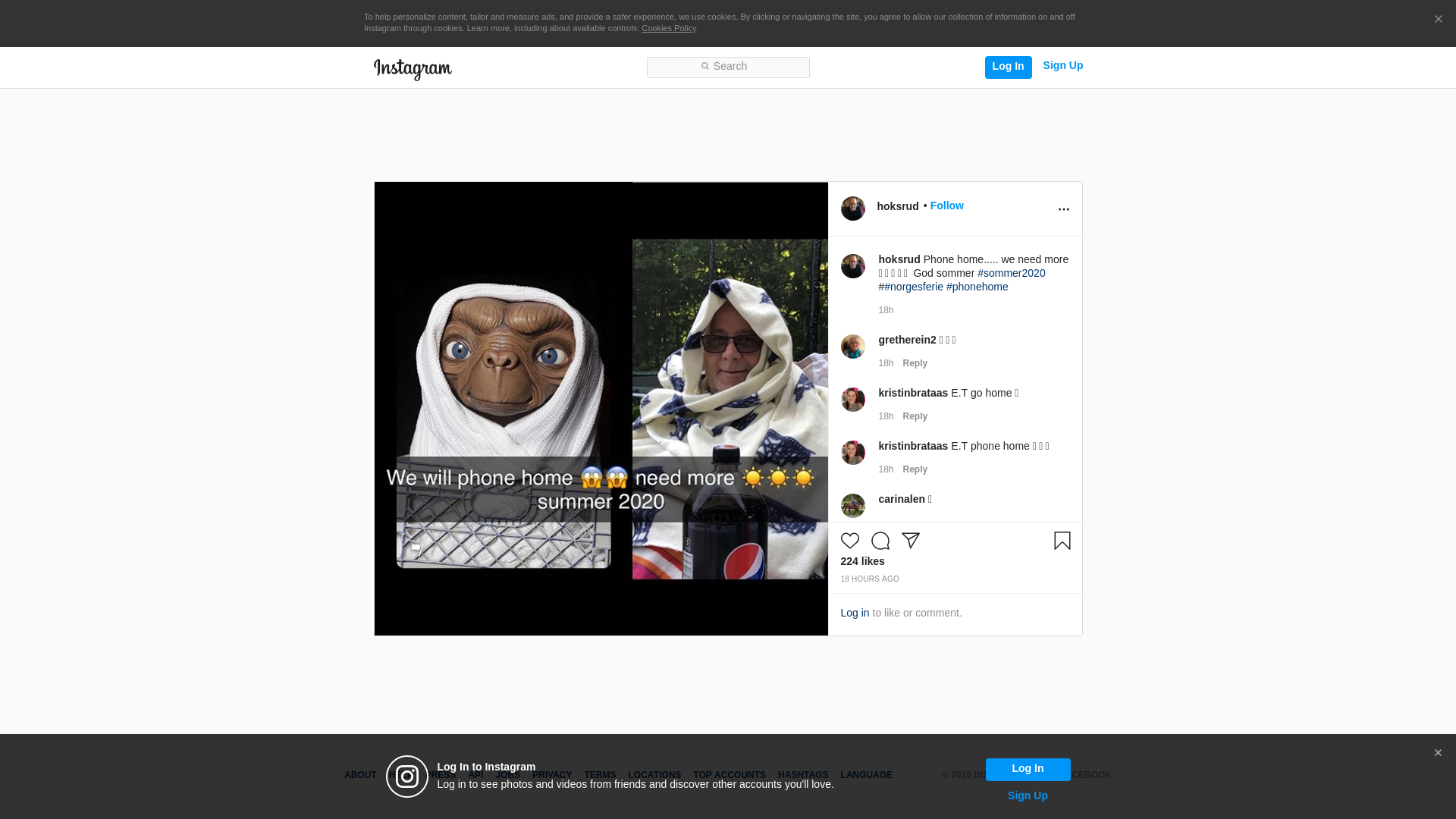Open the #sommer2020 hashtag link
This screenshot has height=819, width=1456.
1011,273
